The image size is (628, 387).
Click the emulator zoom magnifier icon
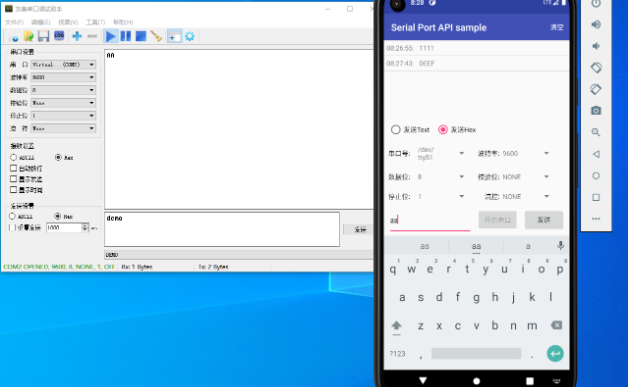[596, 132]
